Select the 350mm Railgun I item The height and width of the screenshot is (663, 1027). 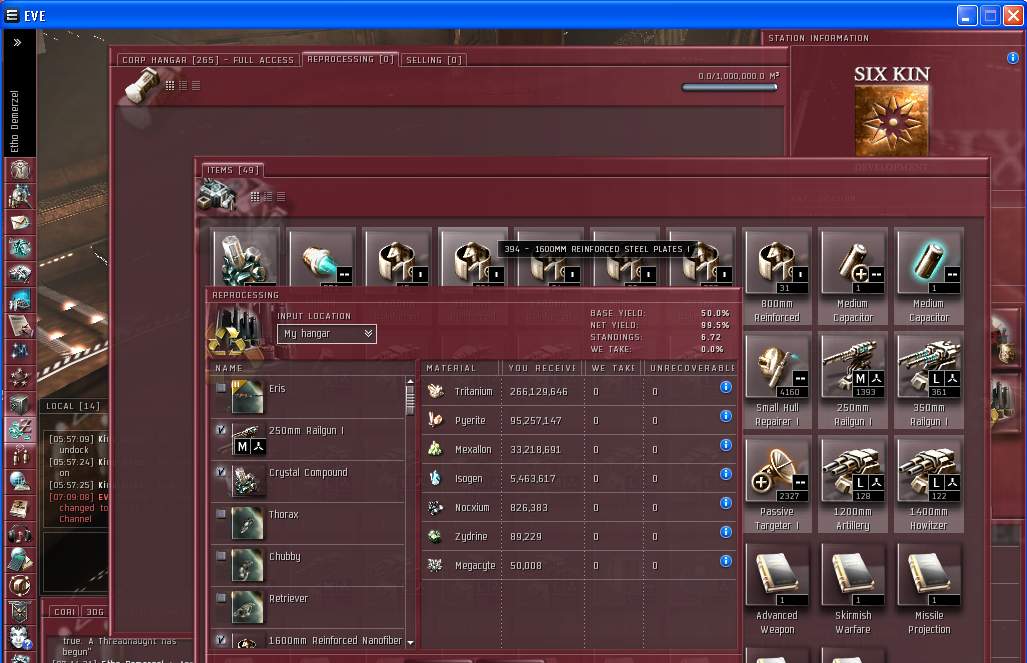(x=929, y=381)
